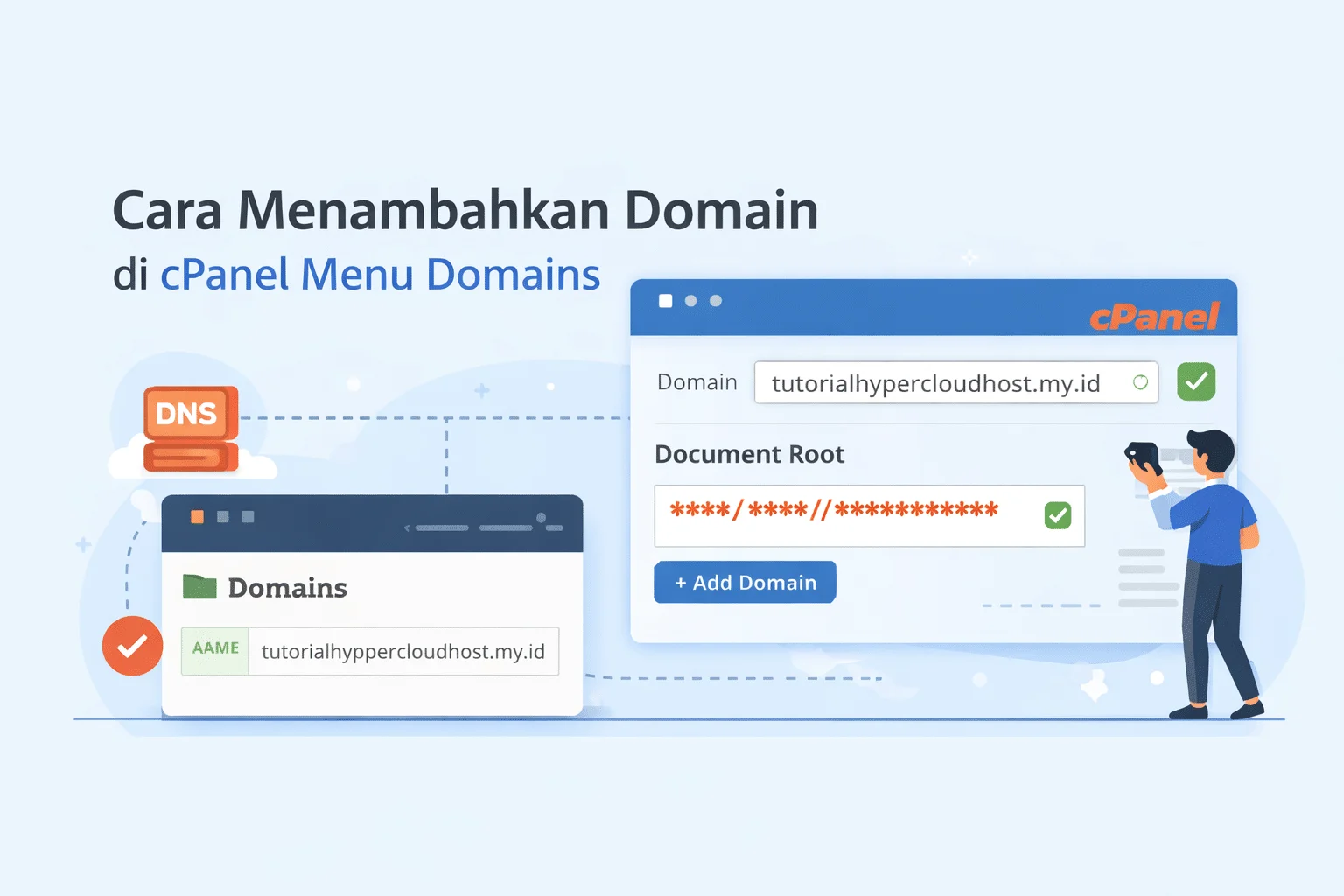
Task: Click the green checkmark box next to Domain field
Action: 1196,381
